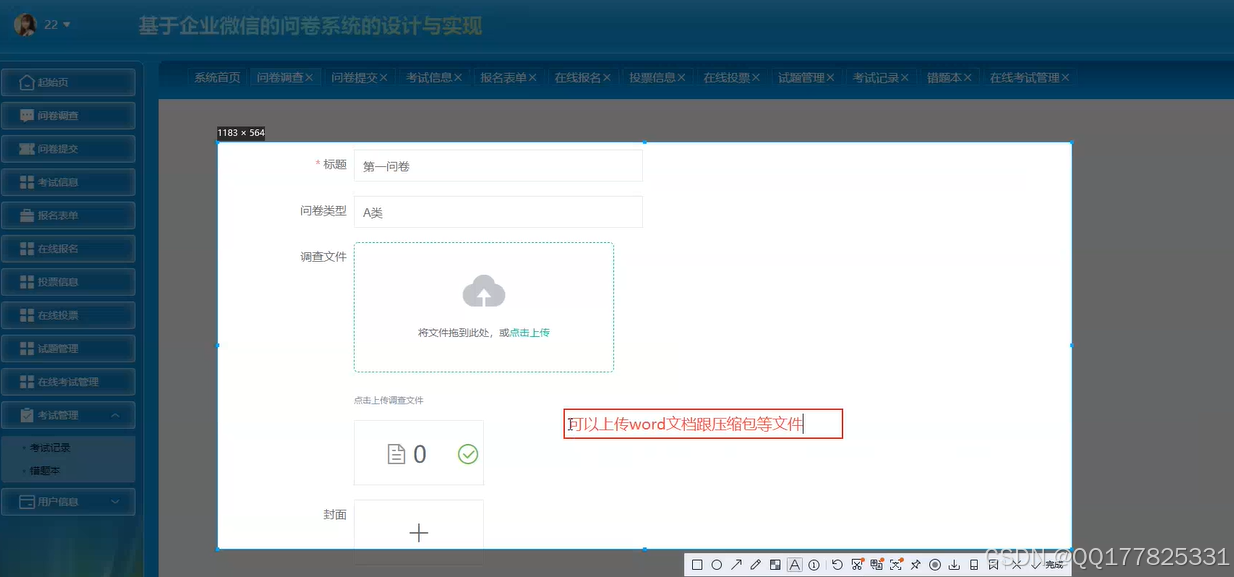Toggle the text annotation tool

pos(794,564)
